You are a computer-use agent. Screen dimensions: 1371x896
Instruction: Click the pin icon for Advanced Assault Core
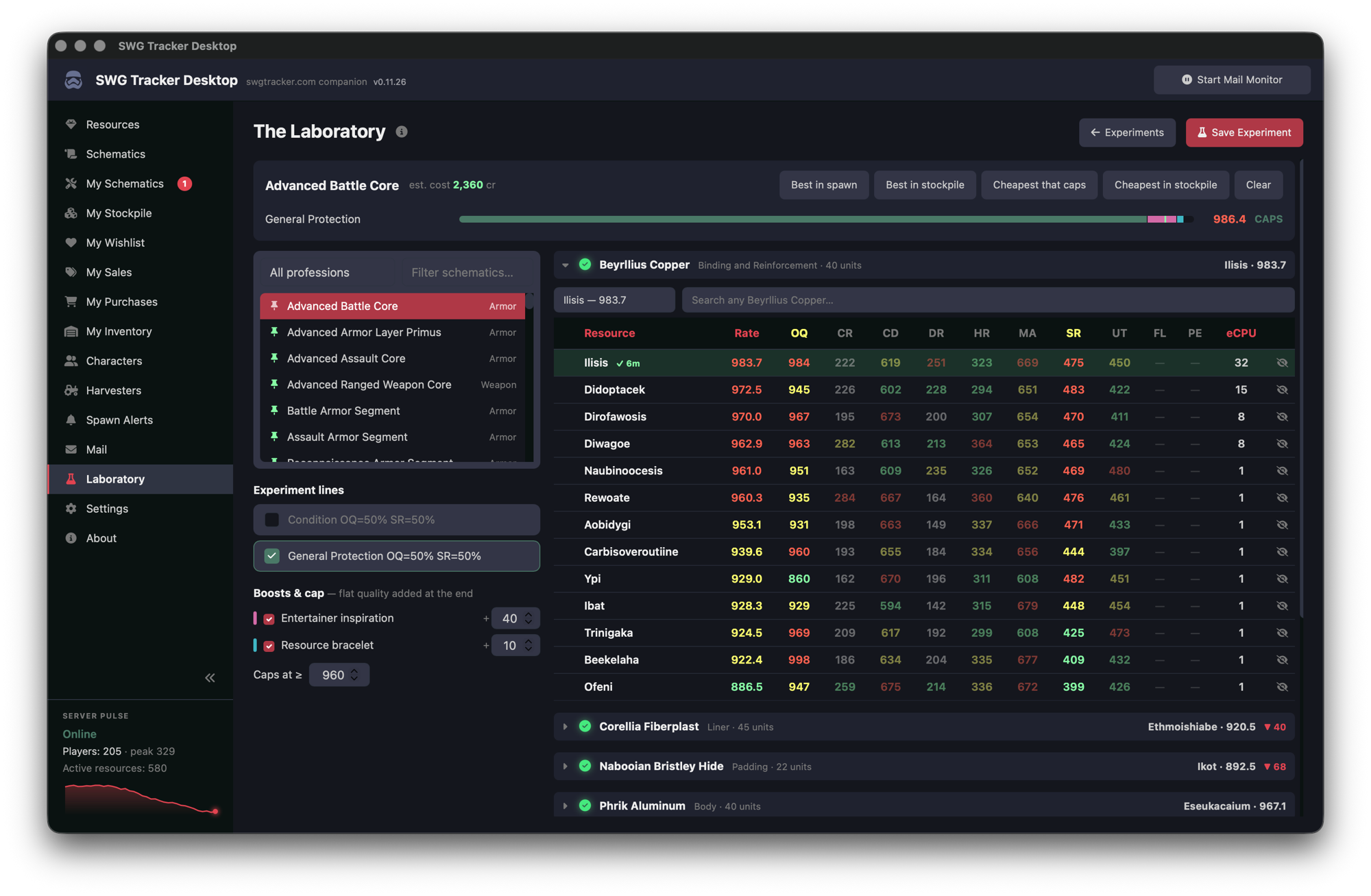(274, 359)
